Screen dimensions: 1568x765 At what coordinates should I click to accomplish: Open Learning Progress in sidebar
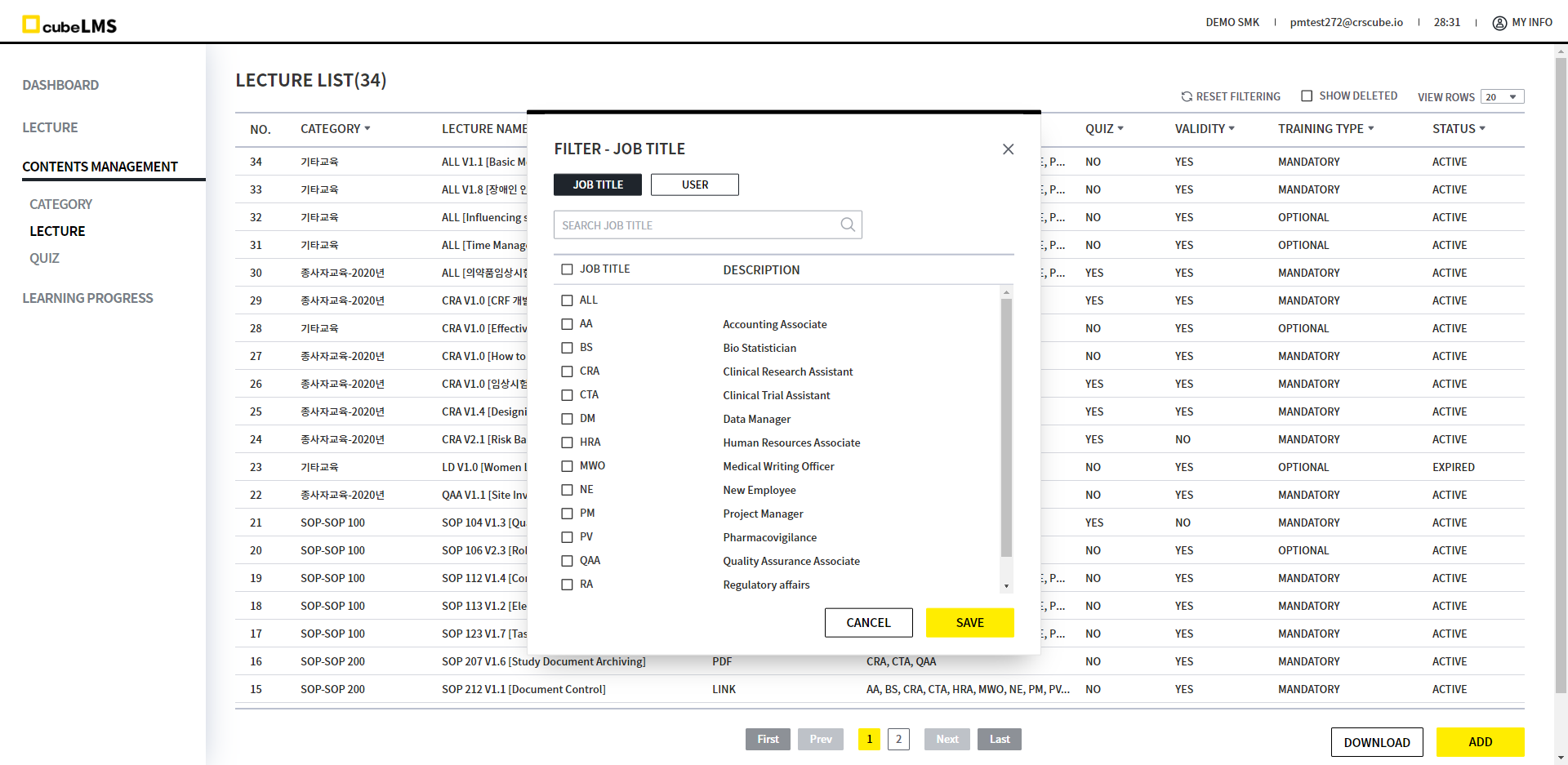(x=87, y=298)
